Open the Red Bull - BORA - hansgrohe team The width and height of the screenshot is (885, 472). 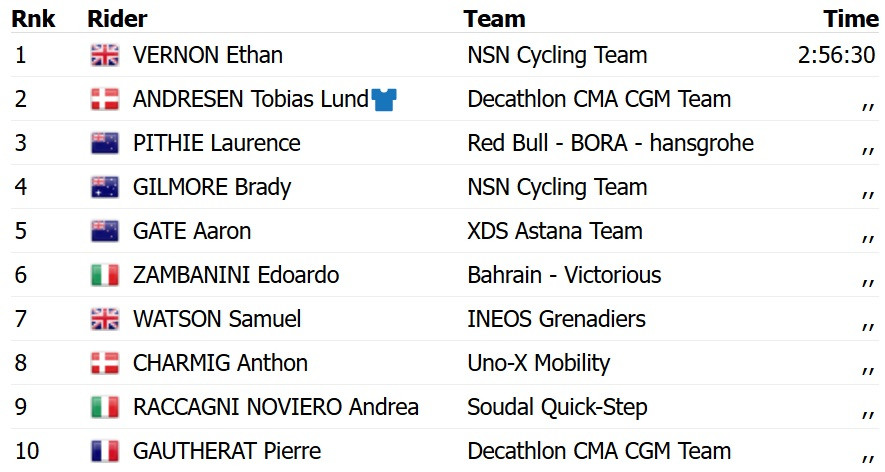pyautogui.click(x=610, y=143)
